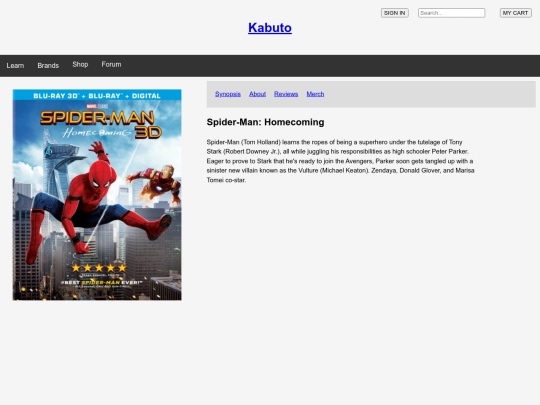
Task: Click the Blu-ray 3D banner on cover
Action: pyautogui.click(x=97, y=95)
